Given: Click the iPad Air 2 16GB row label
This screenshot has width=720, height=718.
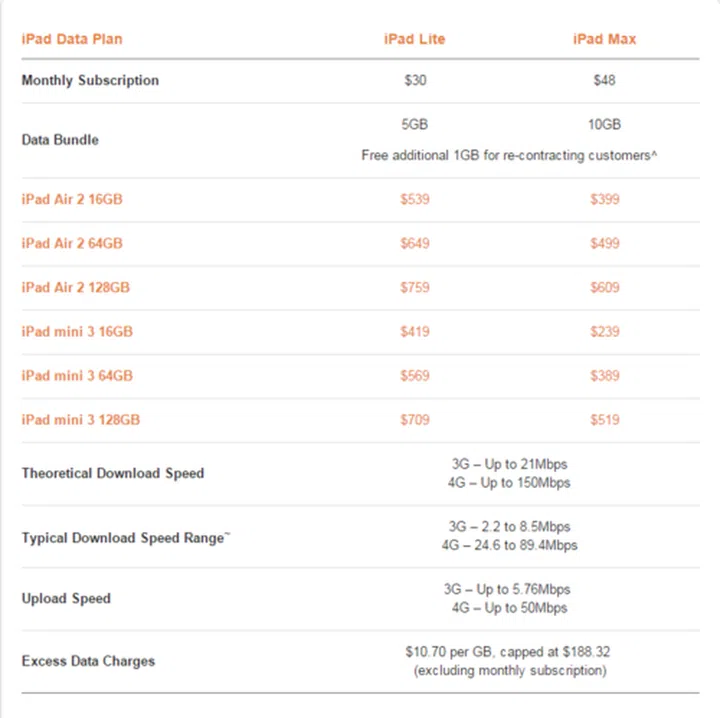Looking at the screenshot, I should pos(72,199).
